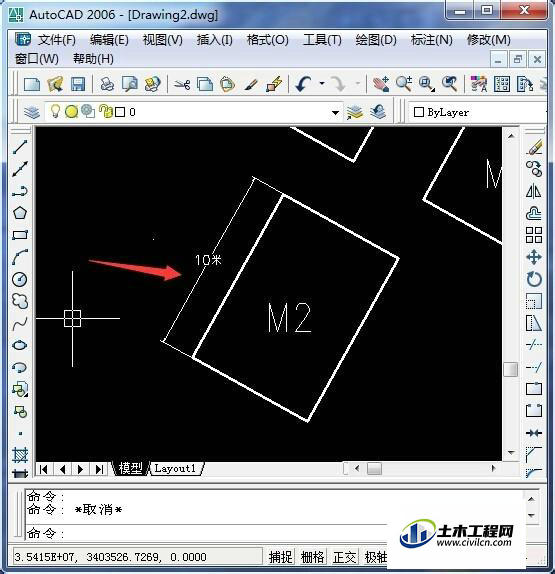Viewport: 555px width, 574px height.
Task: Select the Ellipse Arc tool
Action: [x=20, y=367]
